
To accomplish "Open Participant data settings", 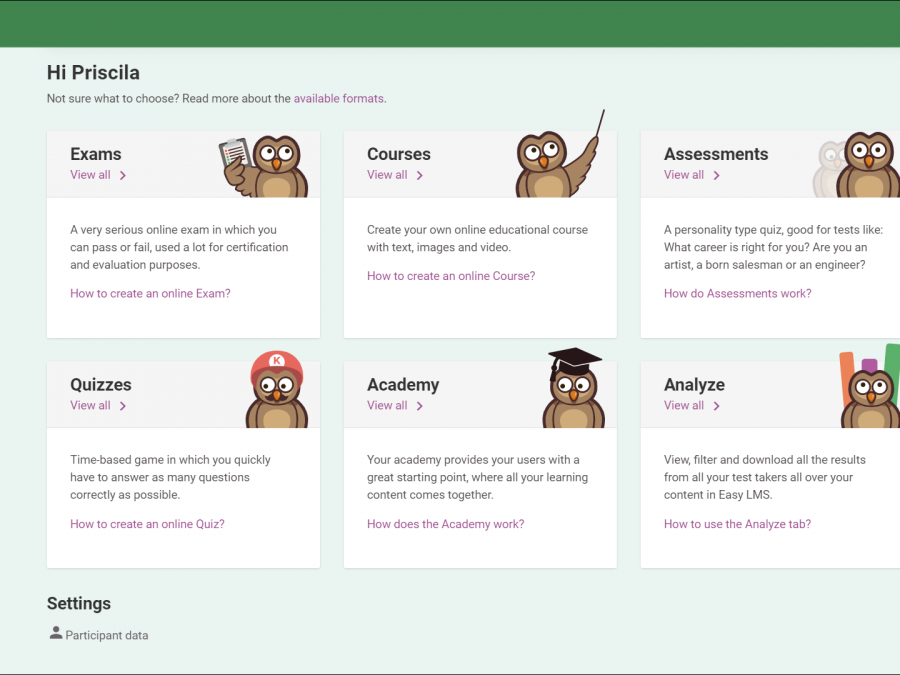I will pyautogui.click(x=107, y=635).
